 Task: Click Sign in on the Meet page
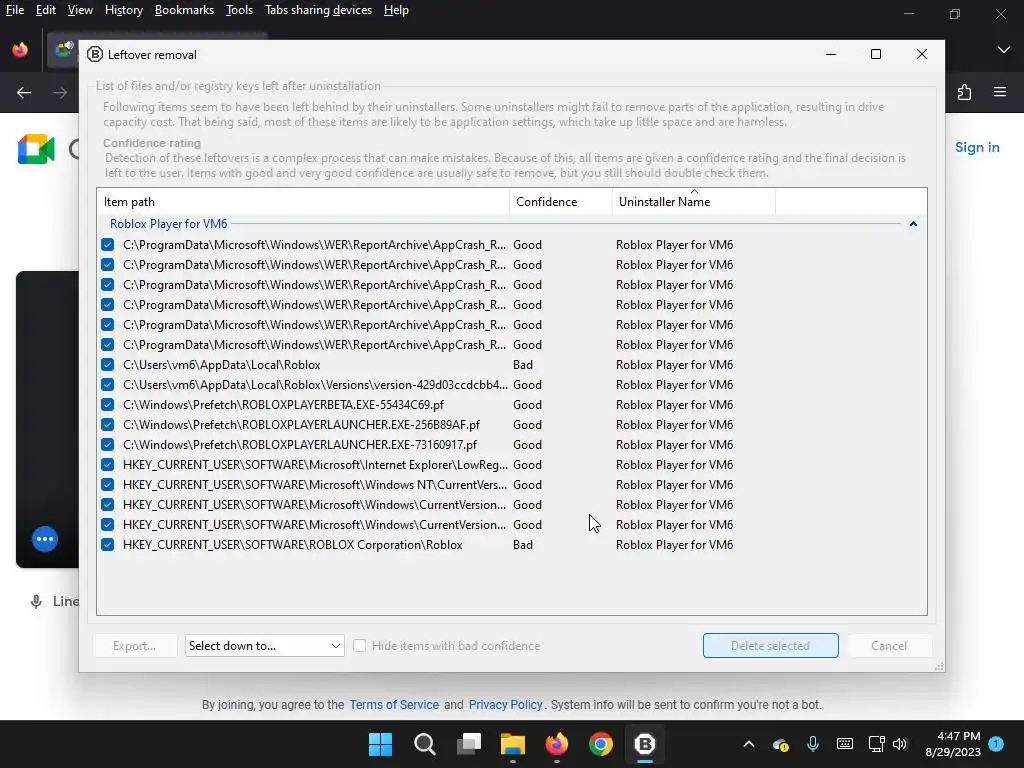977,148
